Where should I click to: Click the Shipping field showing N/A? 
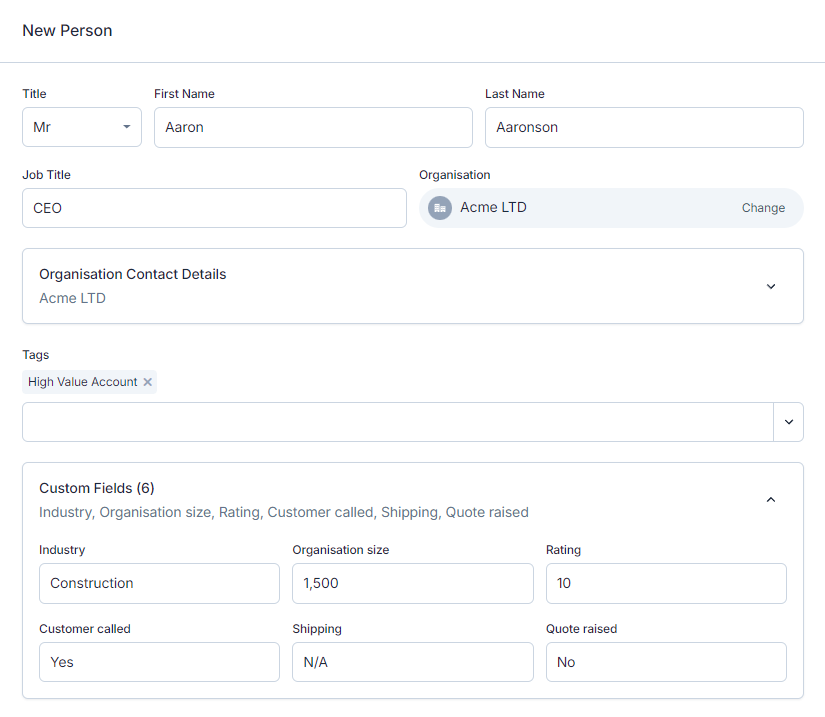tap(412, 662)
